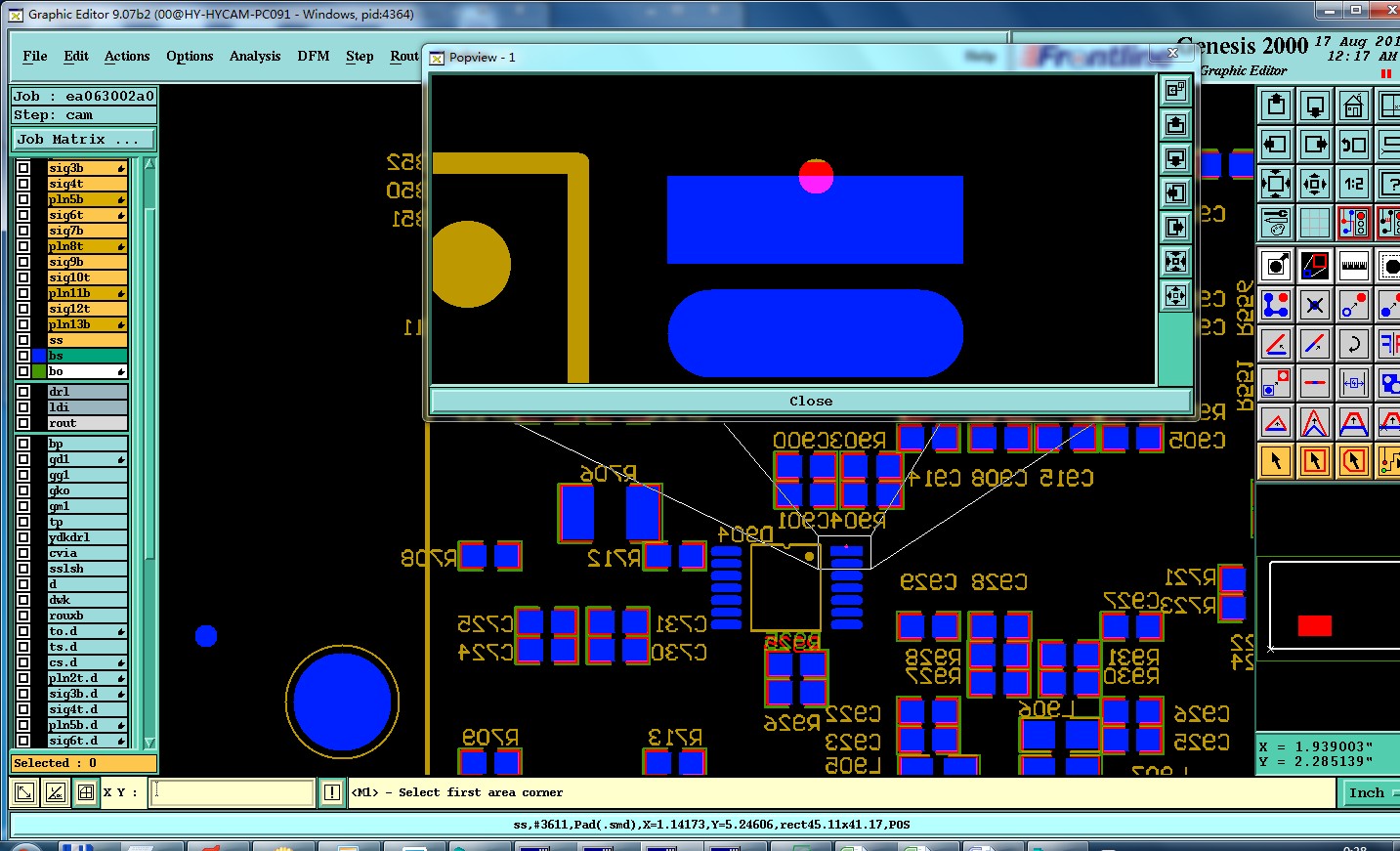Open the Job Matrix button

[83, 139]
